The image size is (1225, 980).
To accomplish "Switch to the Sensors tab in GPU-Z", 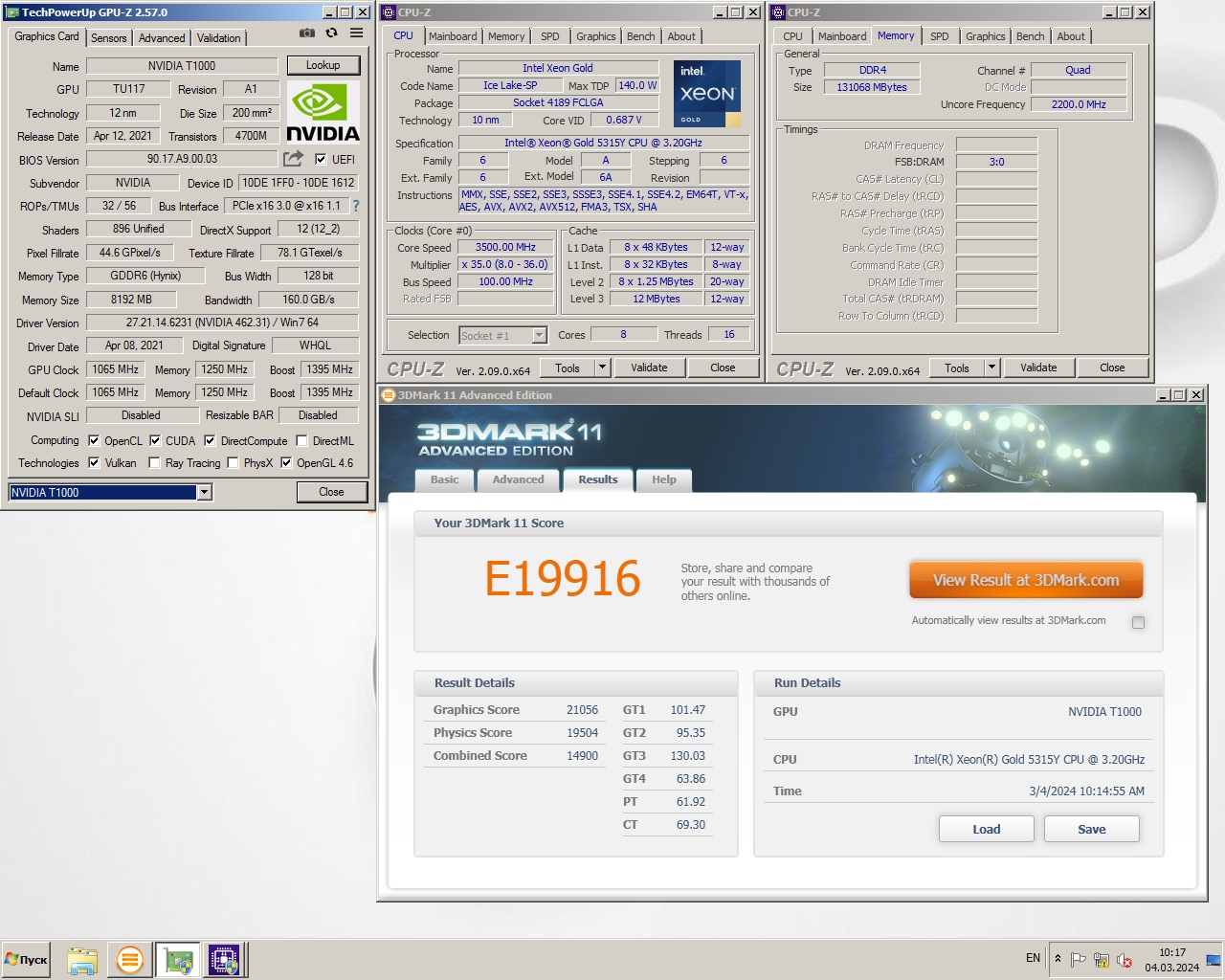I will tap(108, 38).
